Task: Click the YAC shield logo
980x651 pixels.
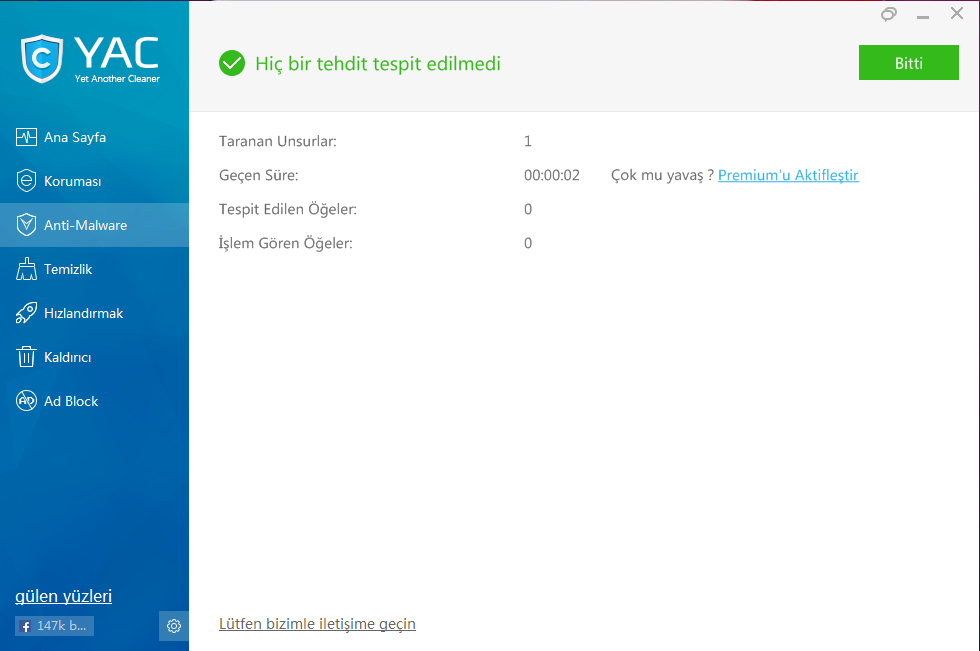Action: pos(42,59)
